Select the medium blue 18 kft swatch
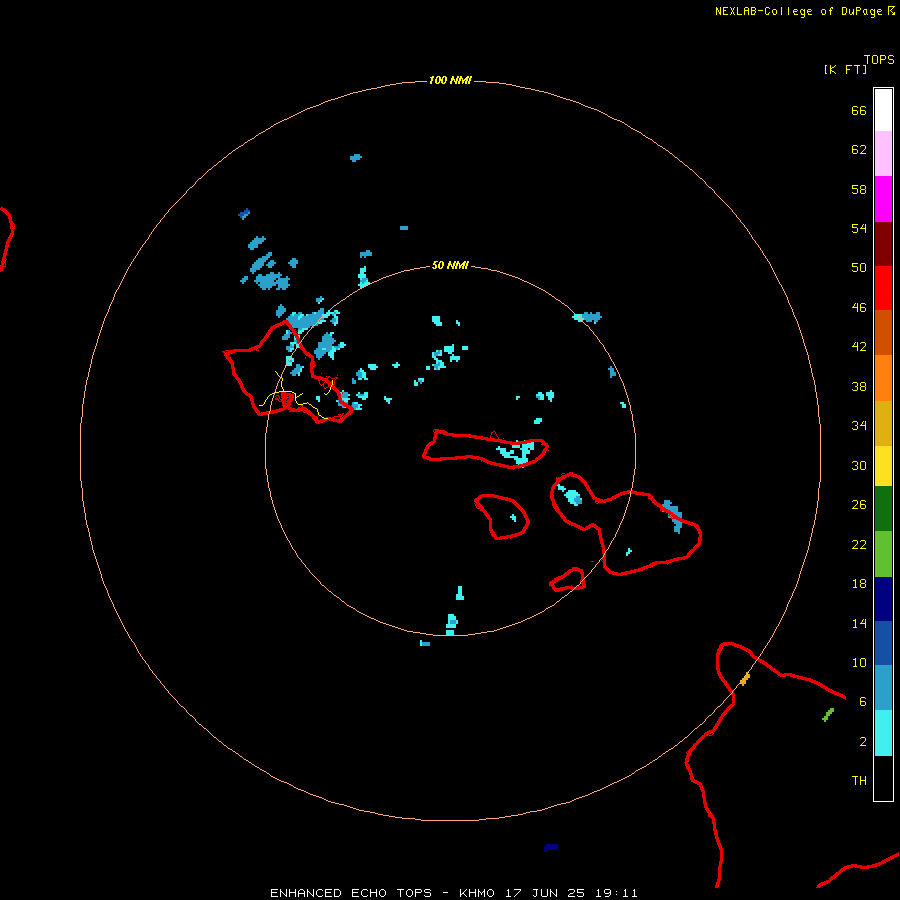900x900 pixels. click(x=883, y=643)
